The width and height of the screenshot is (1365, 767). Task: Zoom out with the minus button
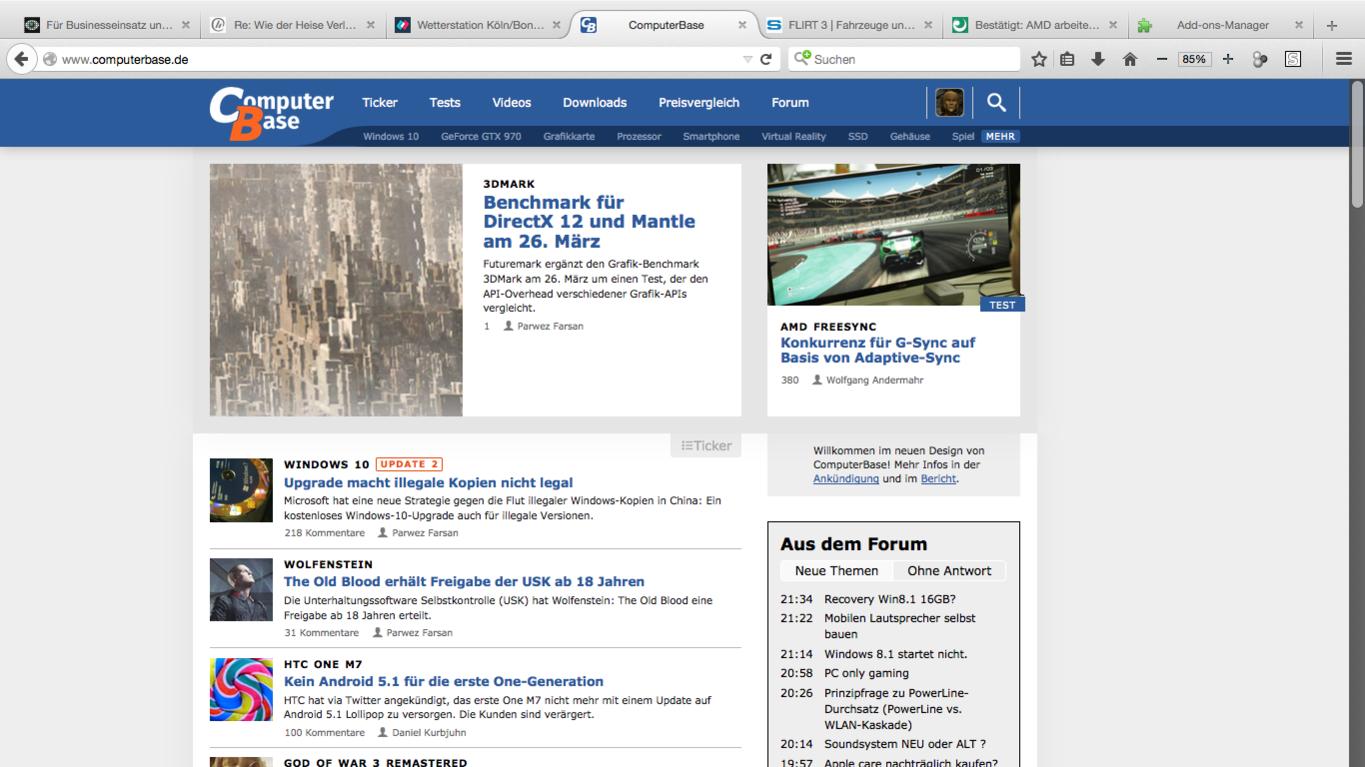1162,59
